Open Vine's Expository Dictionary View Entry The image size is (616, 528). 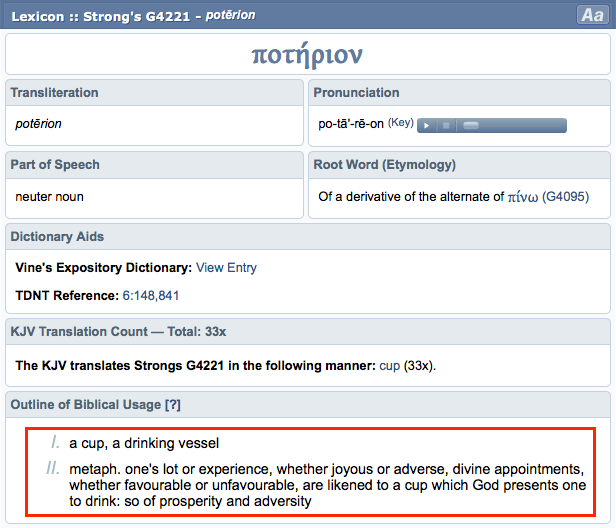[226, 268]
